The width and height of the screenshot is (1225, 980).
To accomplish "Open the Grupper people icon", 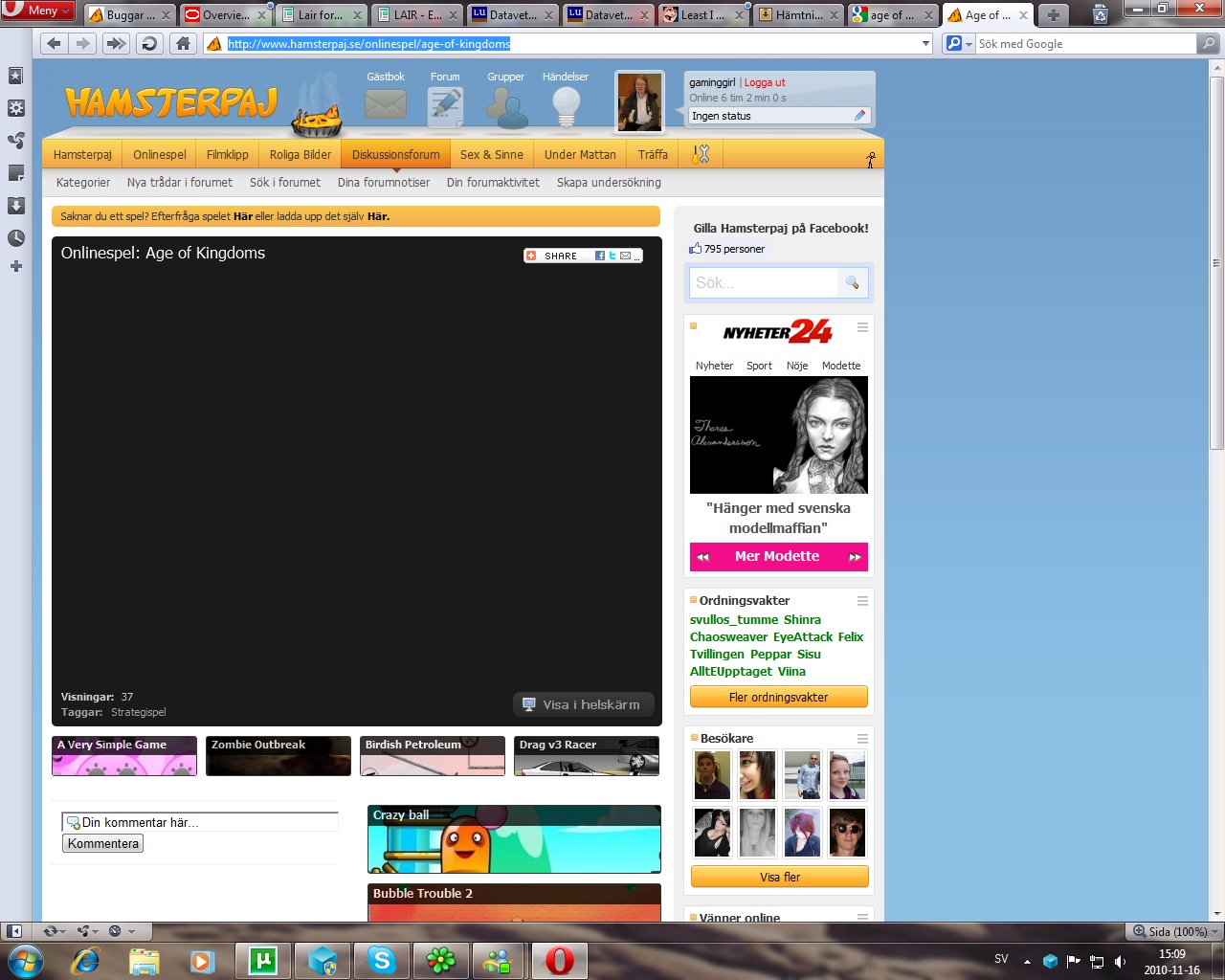I will 506,107.
